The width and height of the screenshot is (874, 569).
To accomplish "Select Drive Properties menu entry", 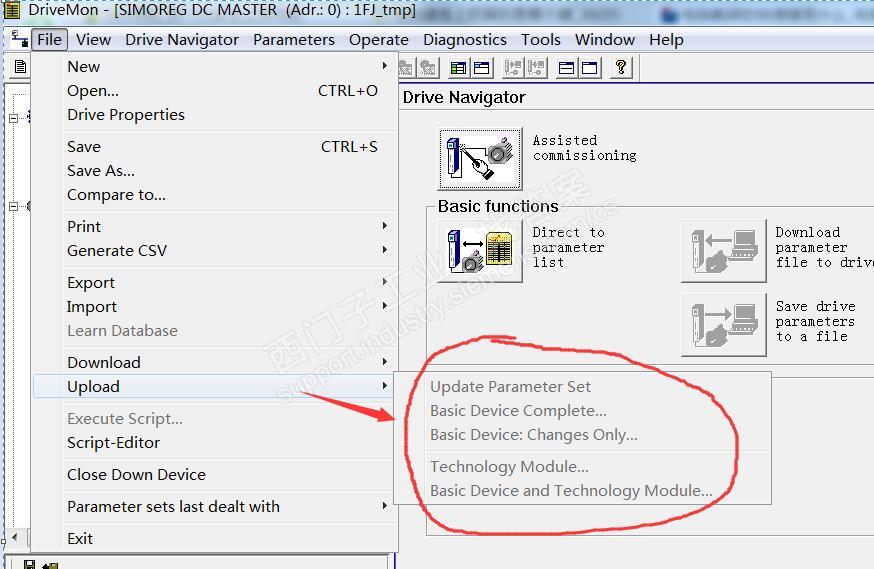I will pos(215,114).
